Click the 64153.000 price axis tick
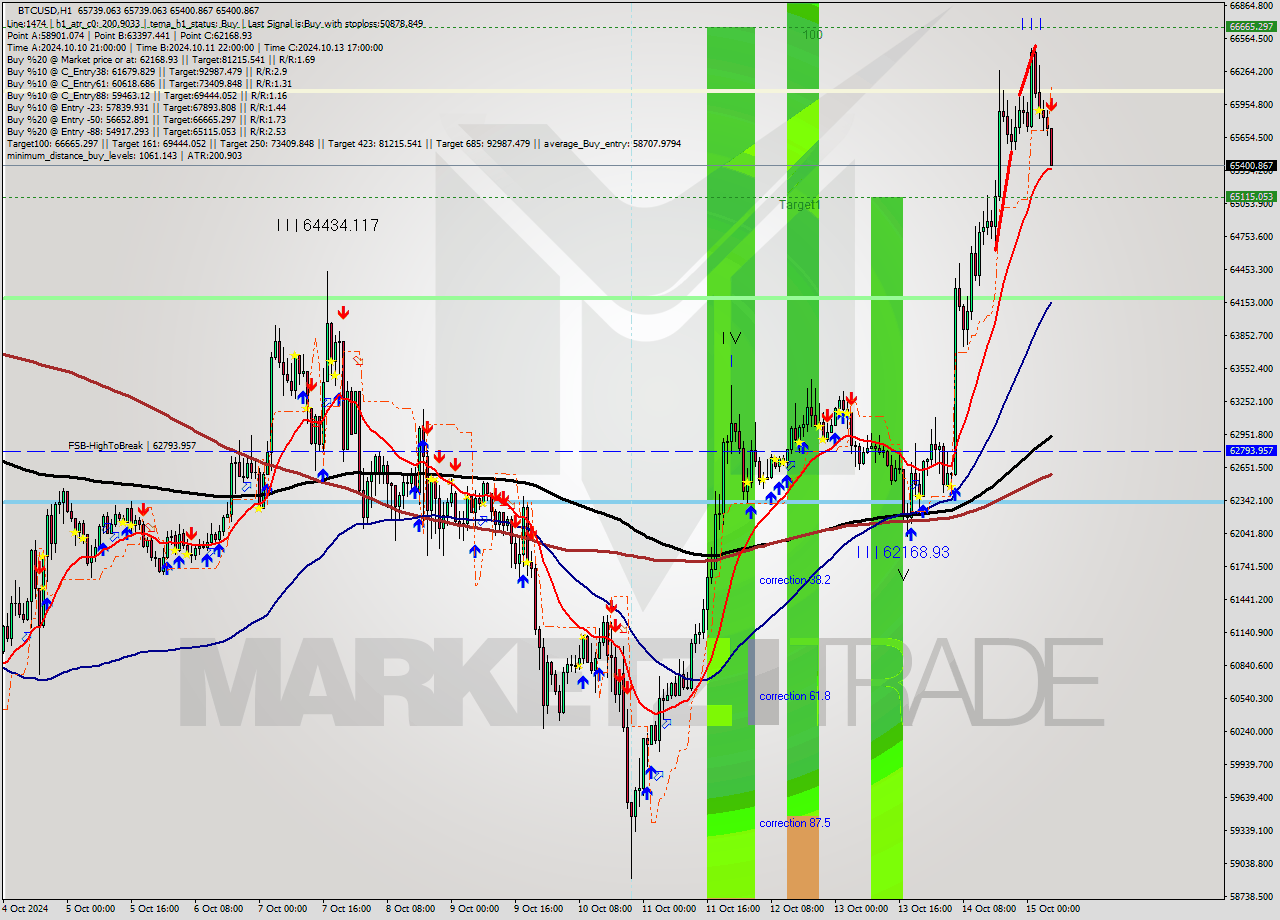This screenshot has height=920, width=1280. tap(1251, 302)
